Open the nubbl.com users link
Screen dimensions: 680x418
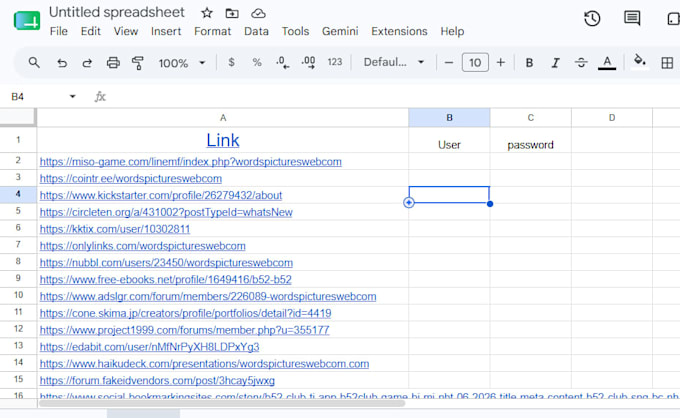[x=166, y=263]
